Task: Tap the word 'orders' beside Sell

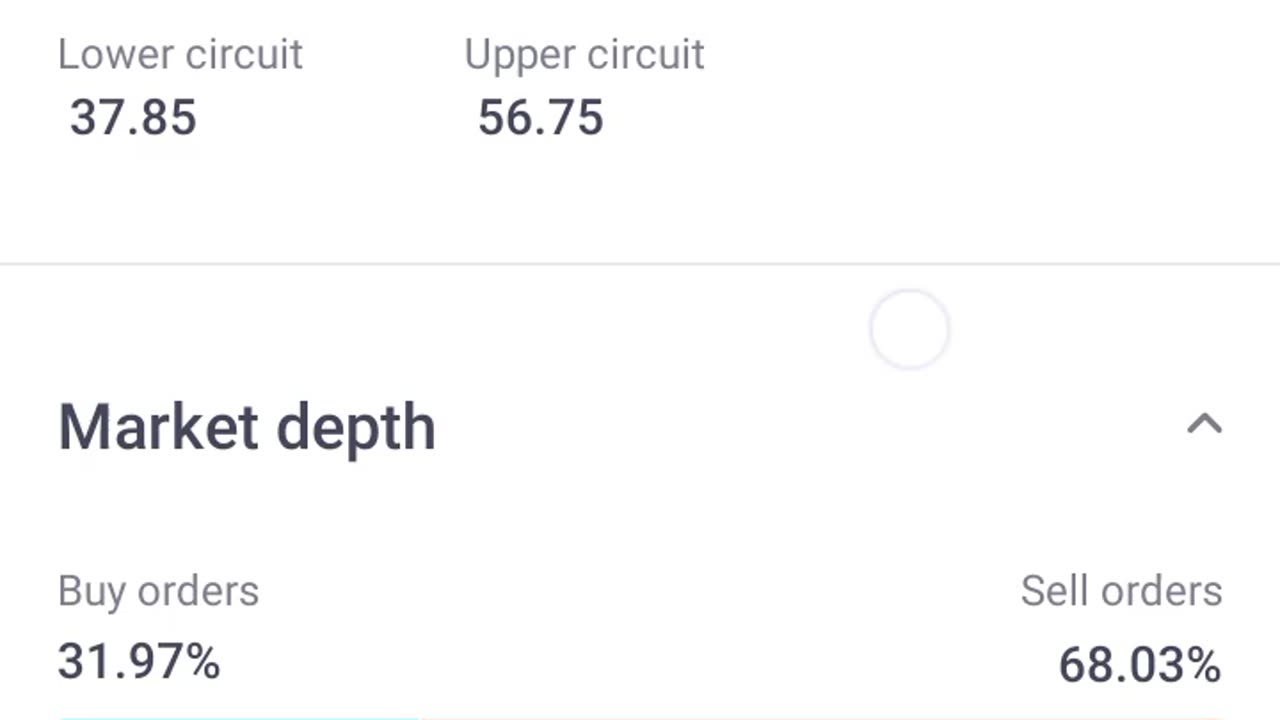Action: click(1162, 591)
